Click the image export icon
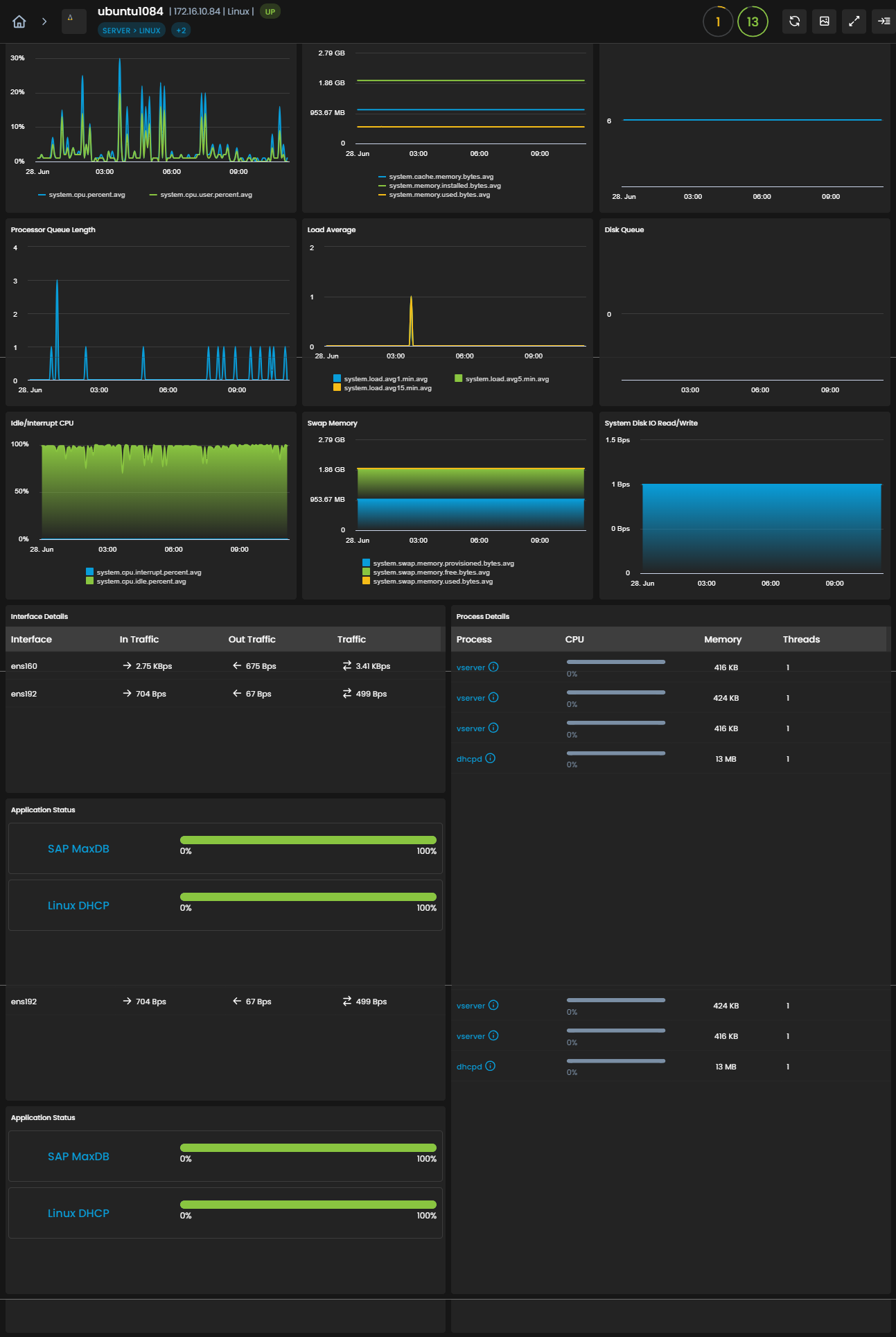 pos(824,21)
